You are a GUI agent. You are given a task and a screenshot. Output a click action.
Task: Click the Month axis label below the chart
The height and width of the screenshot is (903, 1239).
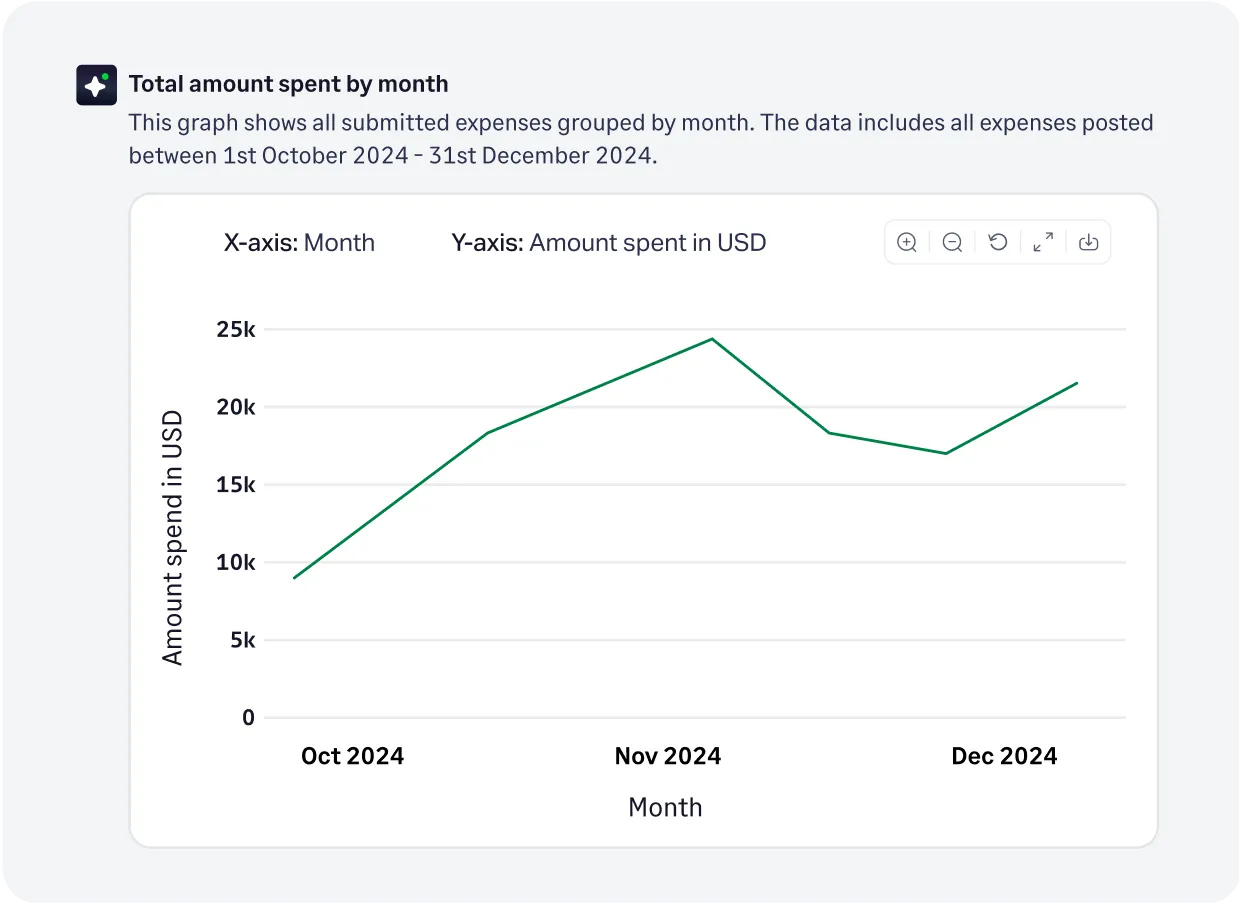(x=665, y=807)
